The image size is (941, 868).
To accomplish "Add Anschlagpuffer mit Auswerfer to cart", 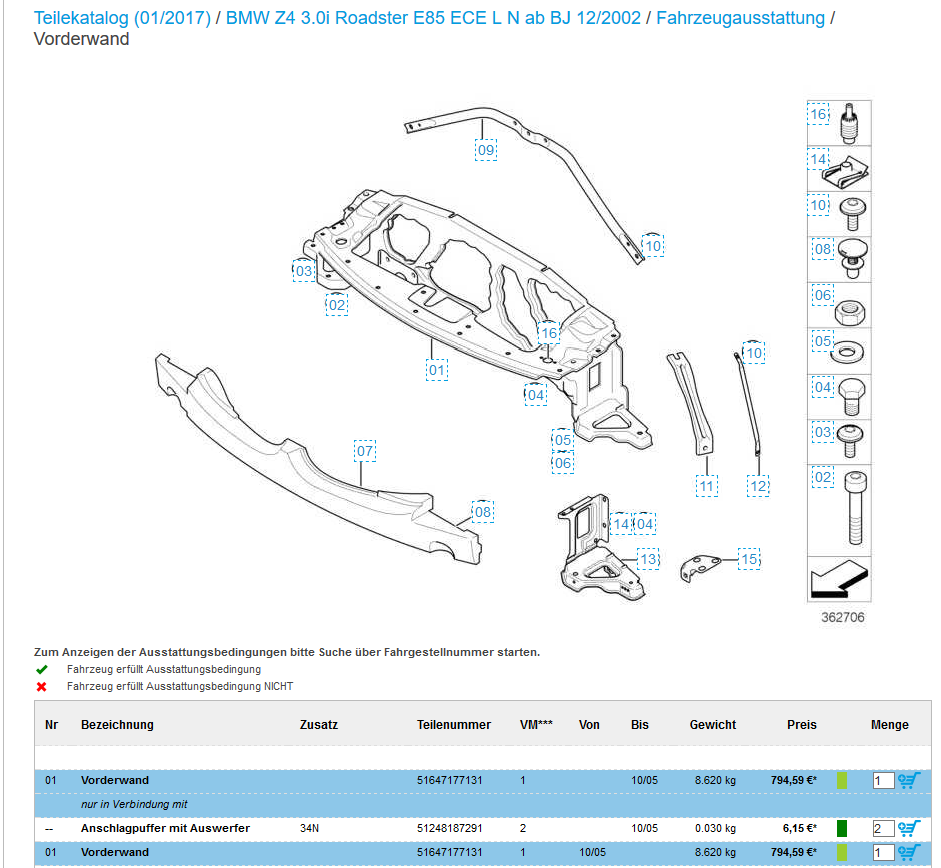I will coord(909,828).
